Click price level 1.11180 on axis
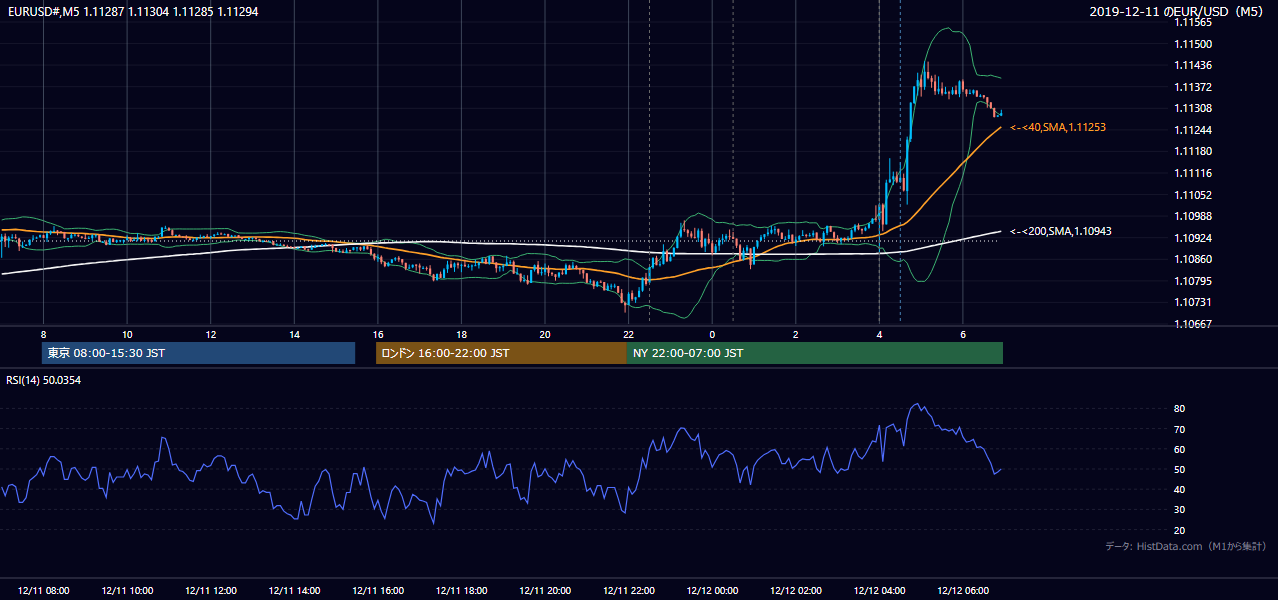Viewport: 1278px width, 600px height. 1193,151
